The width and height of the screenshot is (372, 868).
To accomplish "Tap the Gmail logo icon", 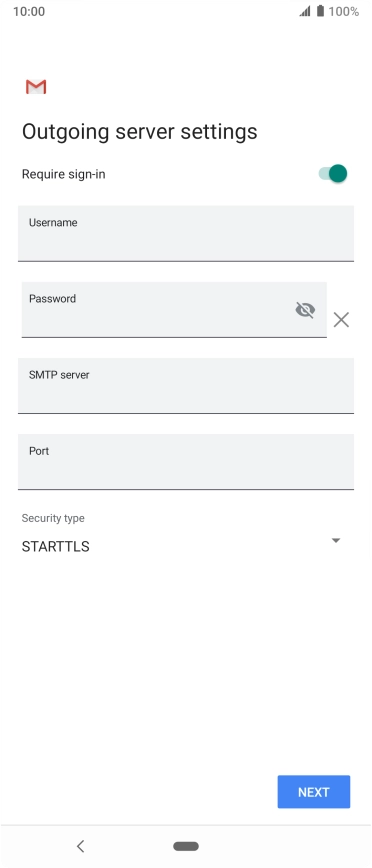I will [x=36, y=87].
